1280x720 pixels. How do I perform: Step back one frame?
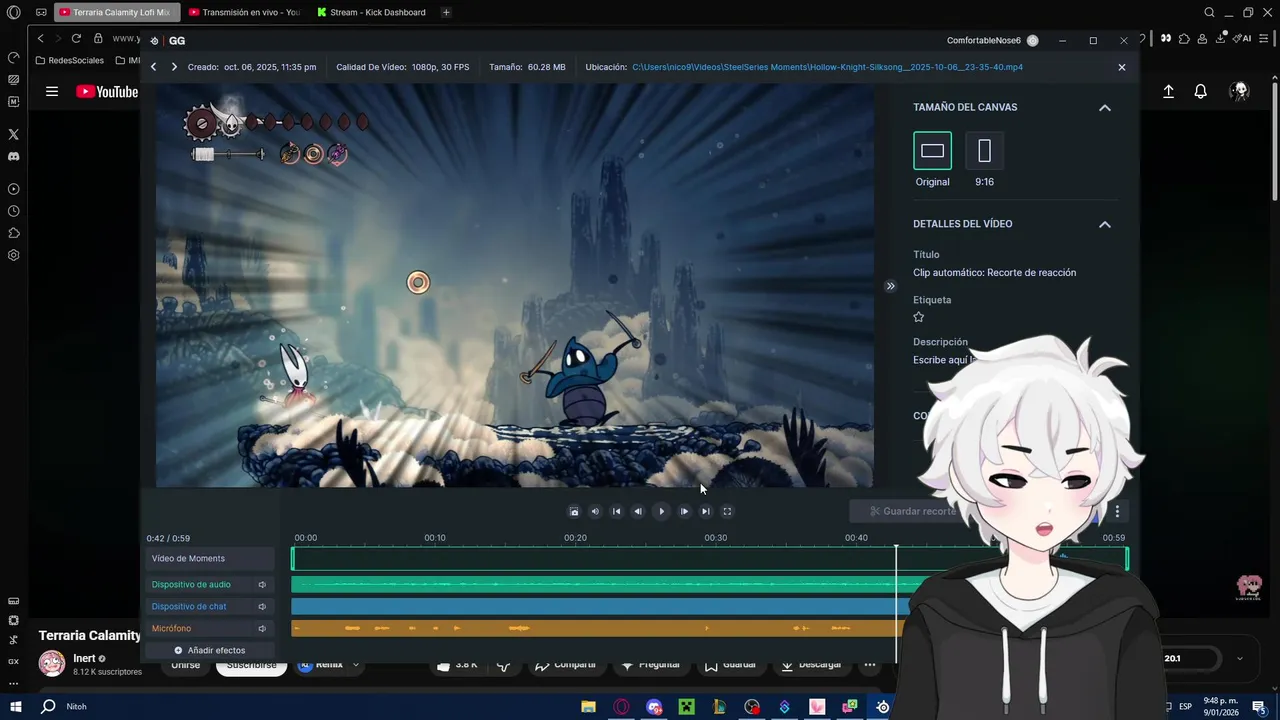click(x=638, y=511)
